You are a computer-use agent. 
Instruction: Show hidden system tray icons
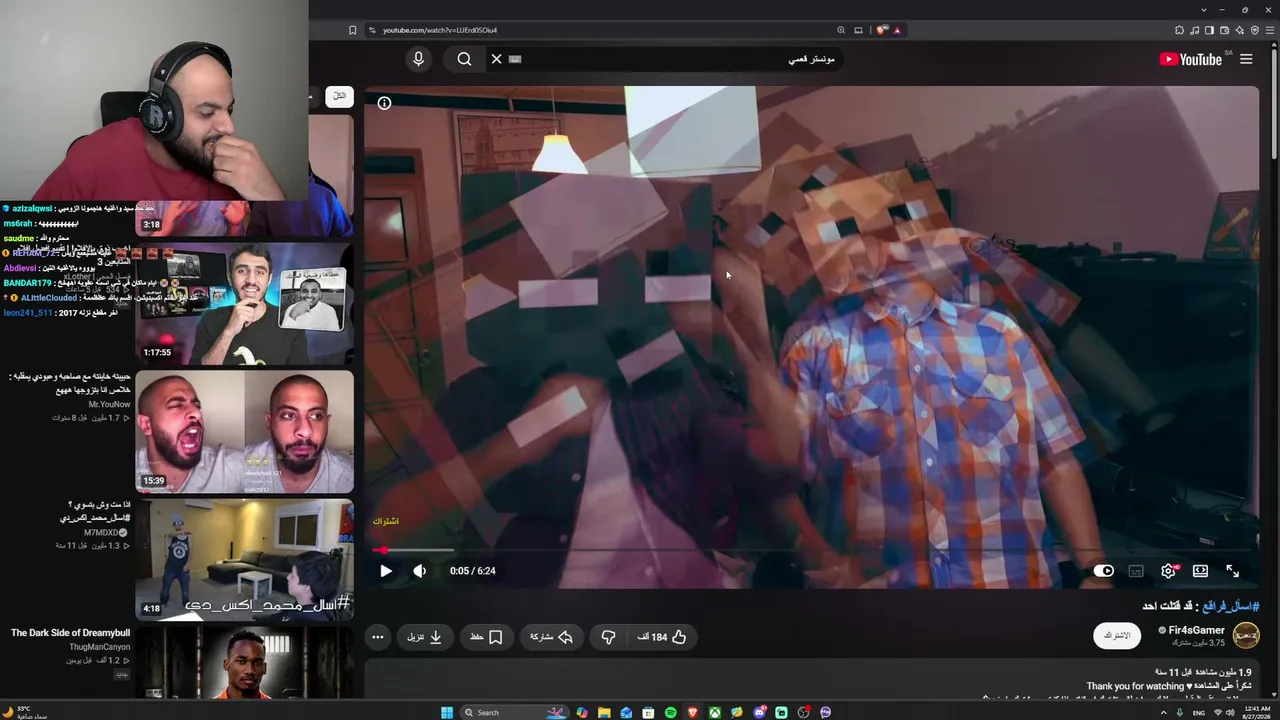click(1163, 712)
